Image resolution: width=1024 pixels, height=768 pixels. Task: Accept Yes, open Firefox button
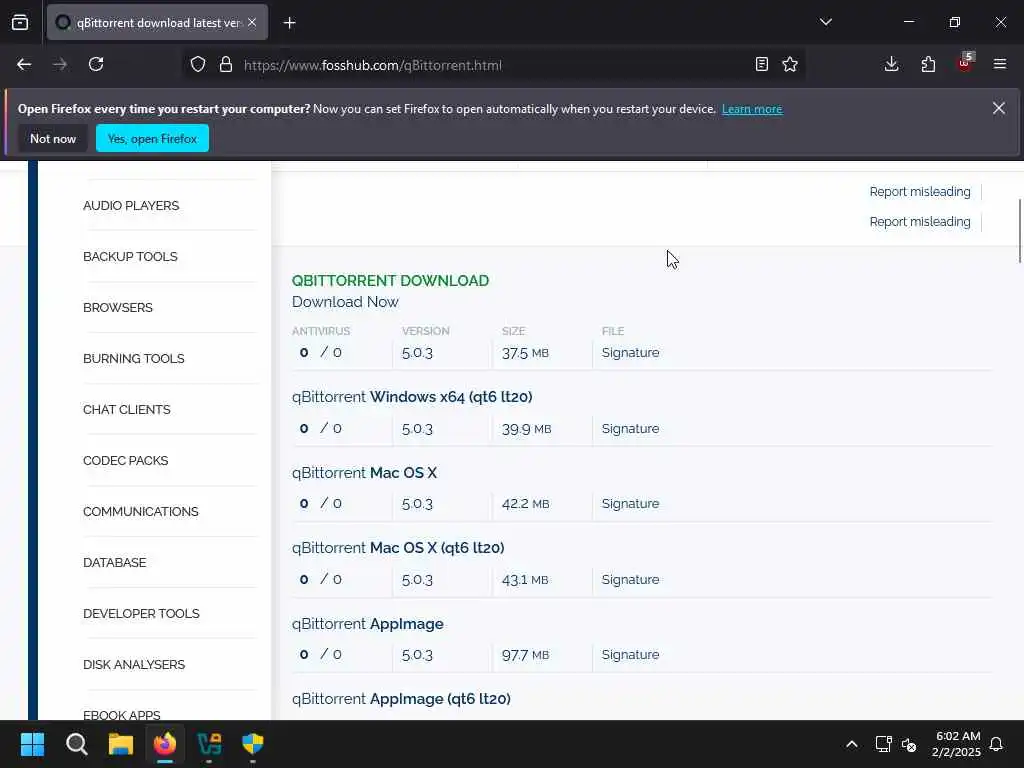(152, 138)
